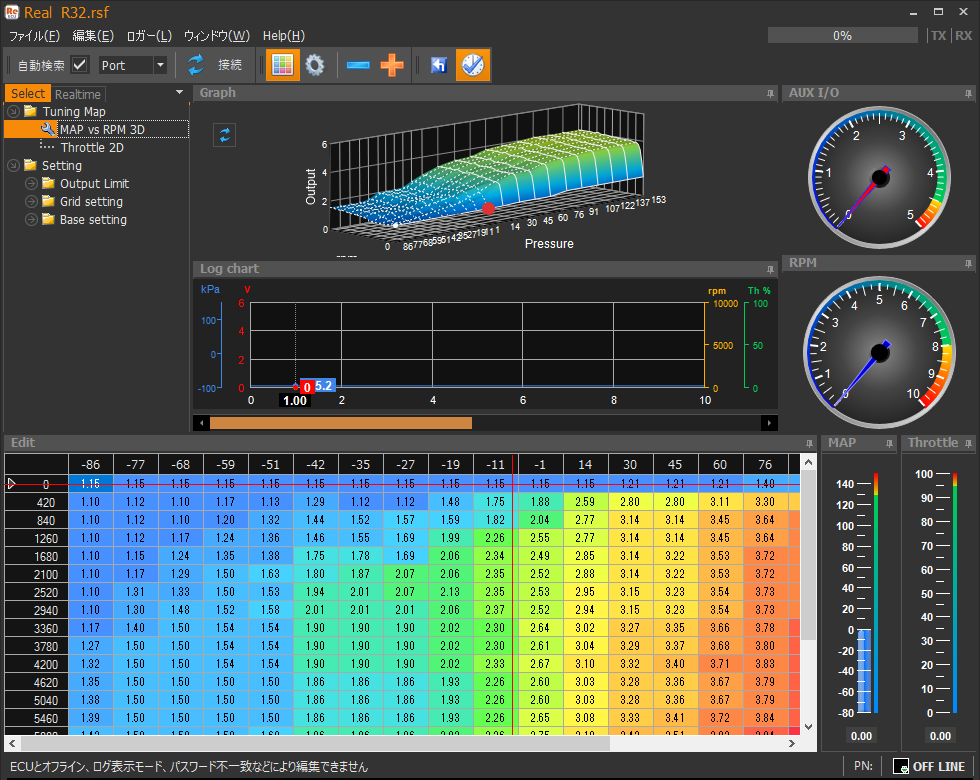Open the ロガー(L) menu
This screenshot has height=780, width=980.
tap(149, 36)
